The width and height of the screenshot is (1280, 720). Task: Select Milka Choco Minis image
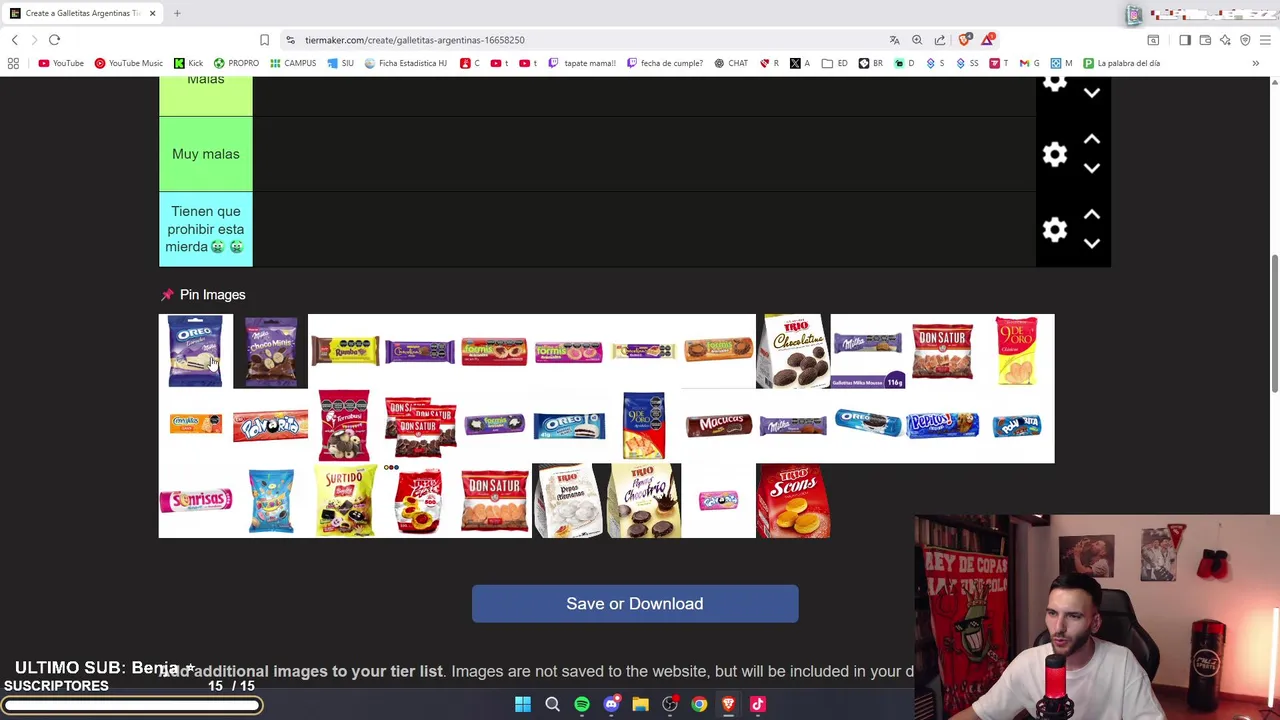(270, 351)
